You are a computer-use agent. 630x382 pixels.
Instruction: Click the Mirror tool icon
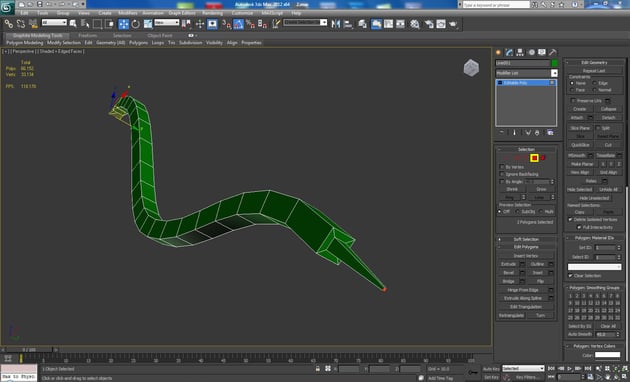click(x=335, y=24)
